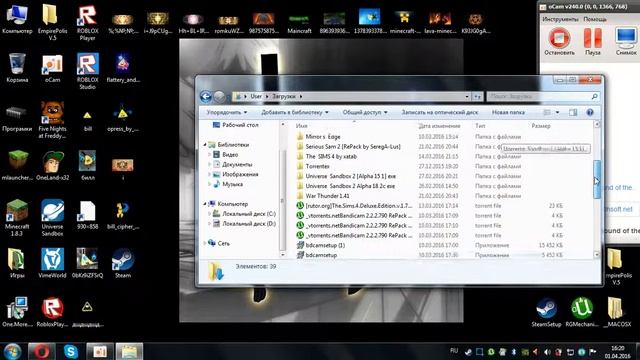
Task: Sort files by Дата изменения column header
Action: point(439,126)
